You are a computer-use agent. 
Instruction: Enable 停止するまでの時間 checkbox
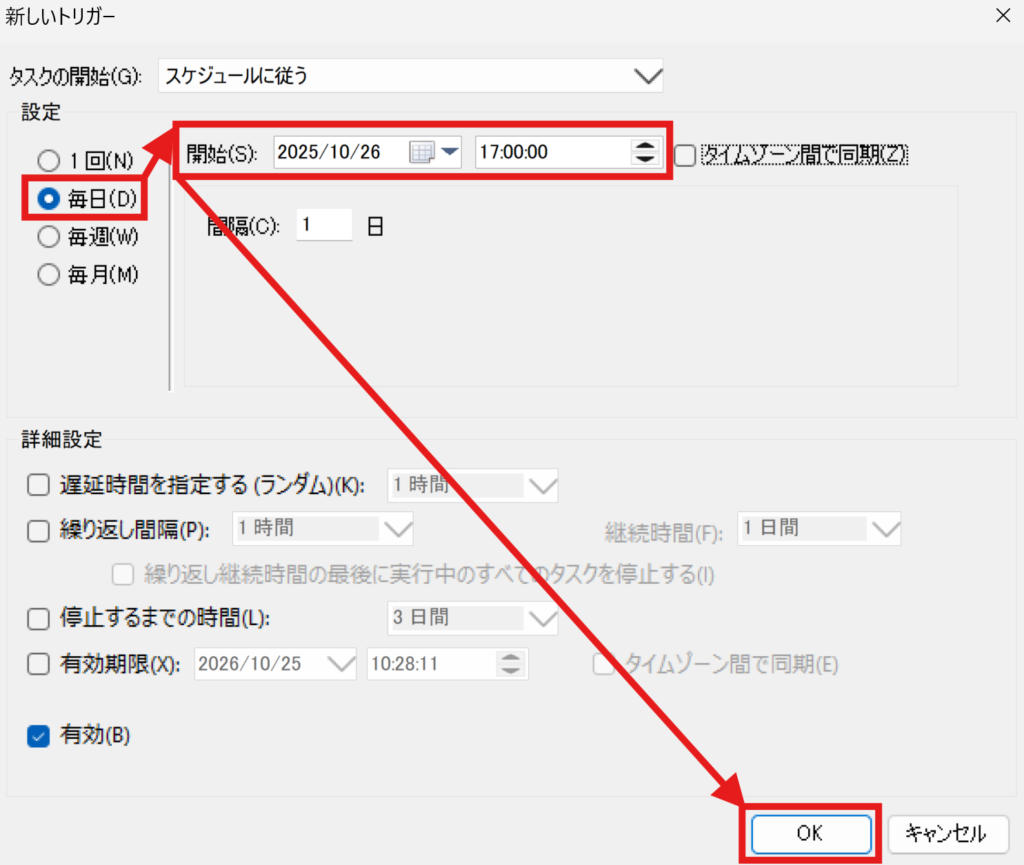pos(38,619)
